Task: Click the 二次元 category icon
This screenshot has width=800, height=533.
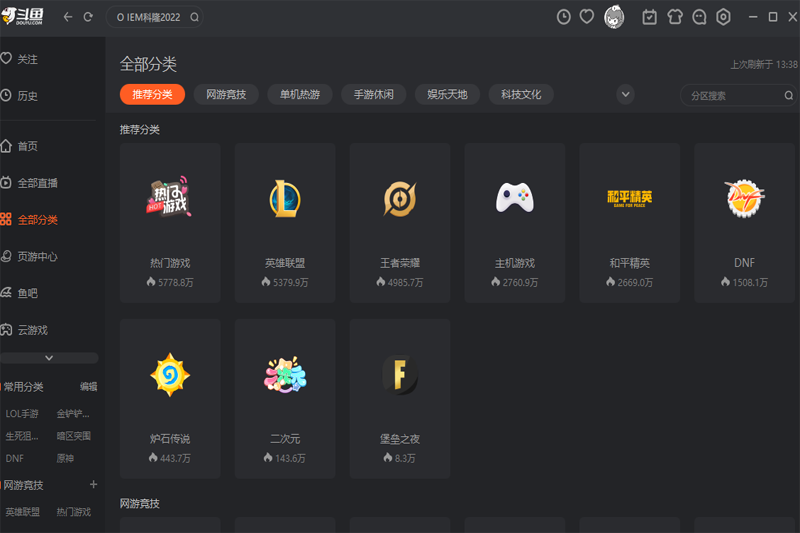Action: 285,375
